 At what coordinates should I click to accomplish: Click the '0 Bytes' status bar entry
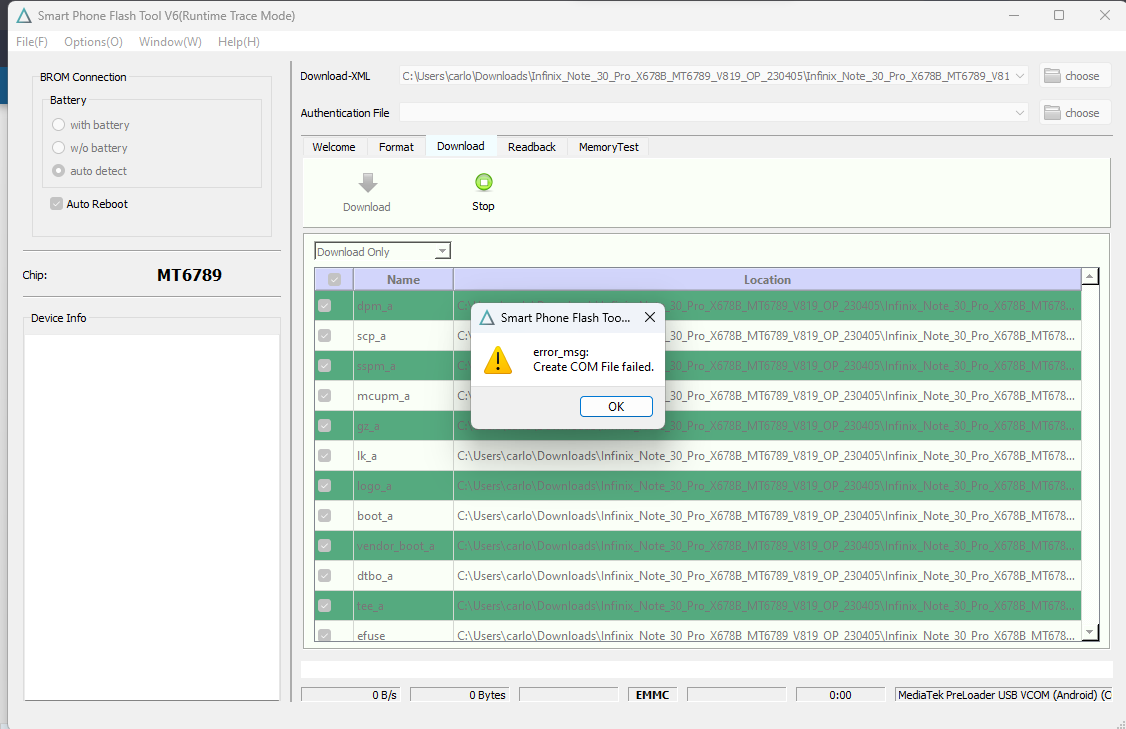[460, 695]
